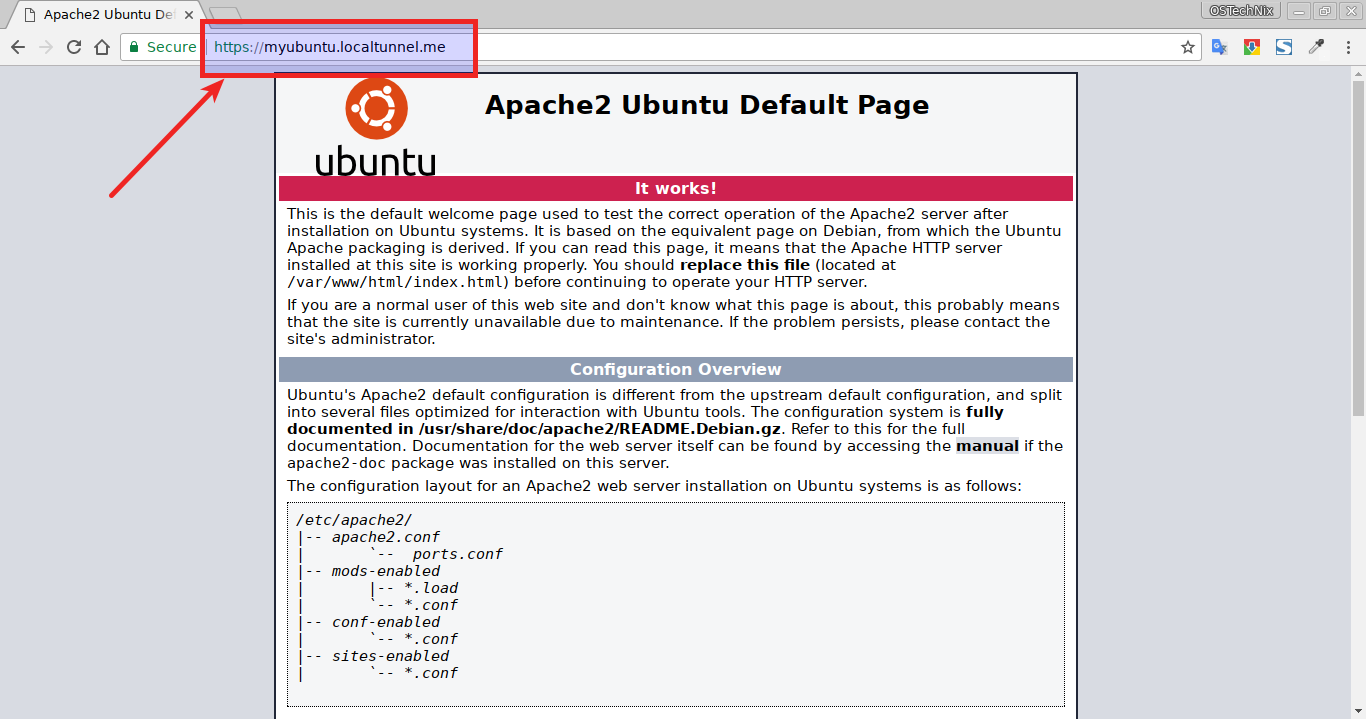Restore the browser window size
Screen dimensions: 1366x719
pos(1324,11)
